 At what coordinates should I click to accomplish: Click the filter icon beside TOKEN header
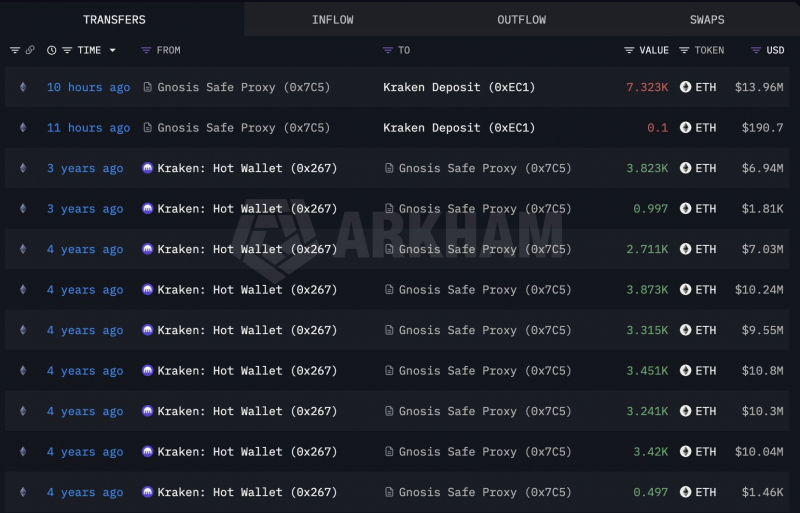(684, 50)
